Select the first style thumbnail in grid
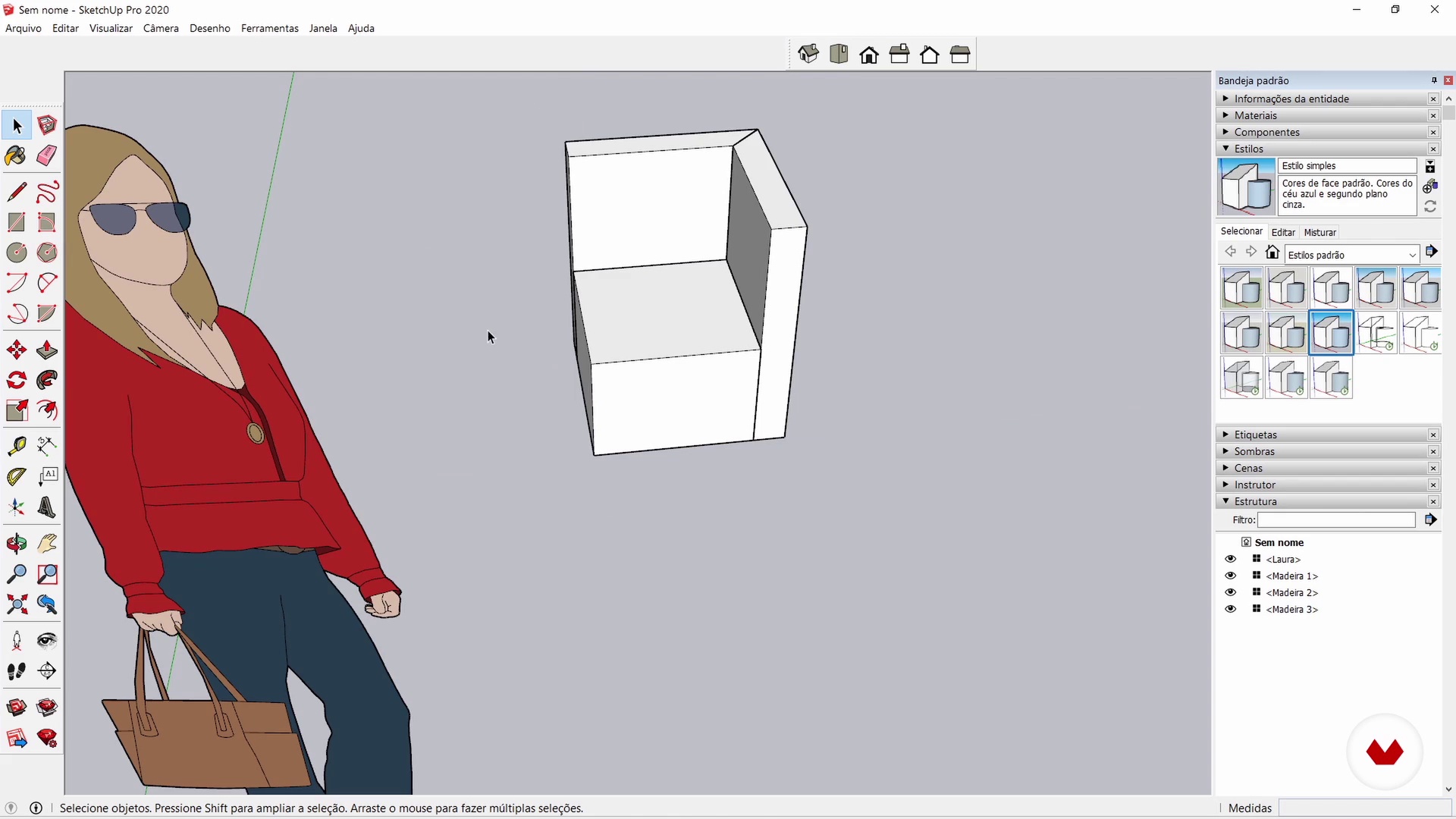This screenshot has width=1456, height=819. pos(1241,287)
